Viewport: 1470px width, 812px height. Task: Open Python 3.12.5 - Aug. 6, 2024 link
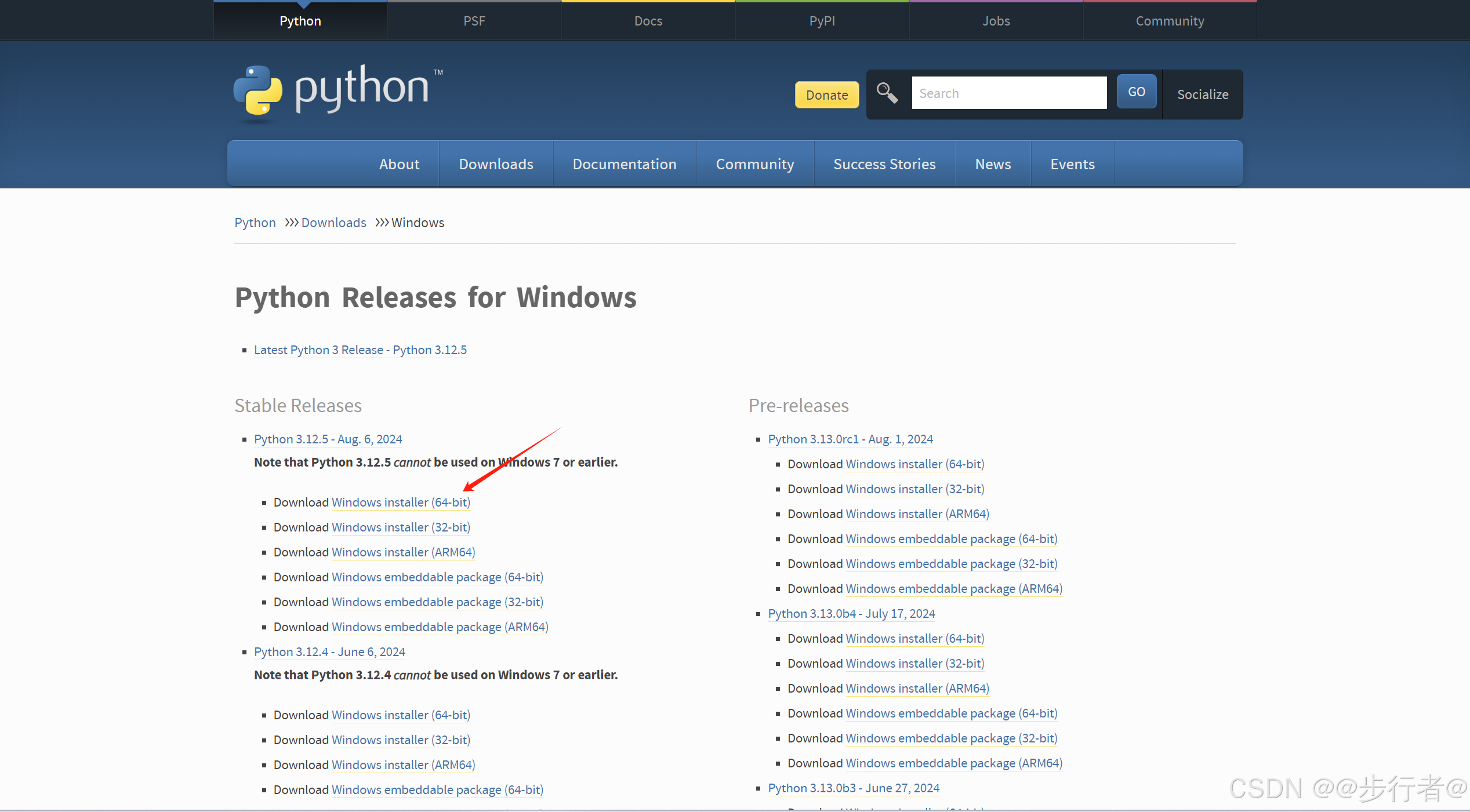click(328, 439)
